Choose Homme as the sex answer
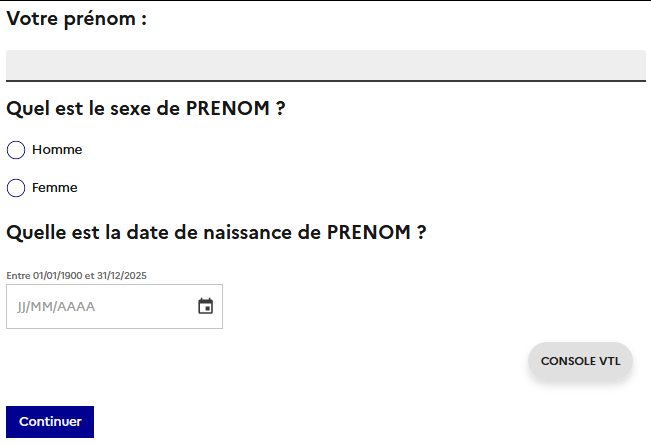 click(x=16, y=150)
